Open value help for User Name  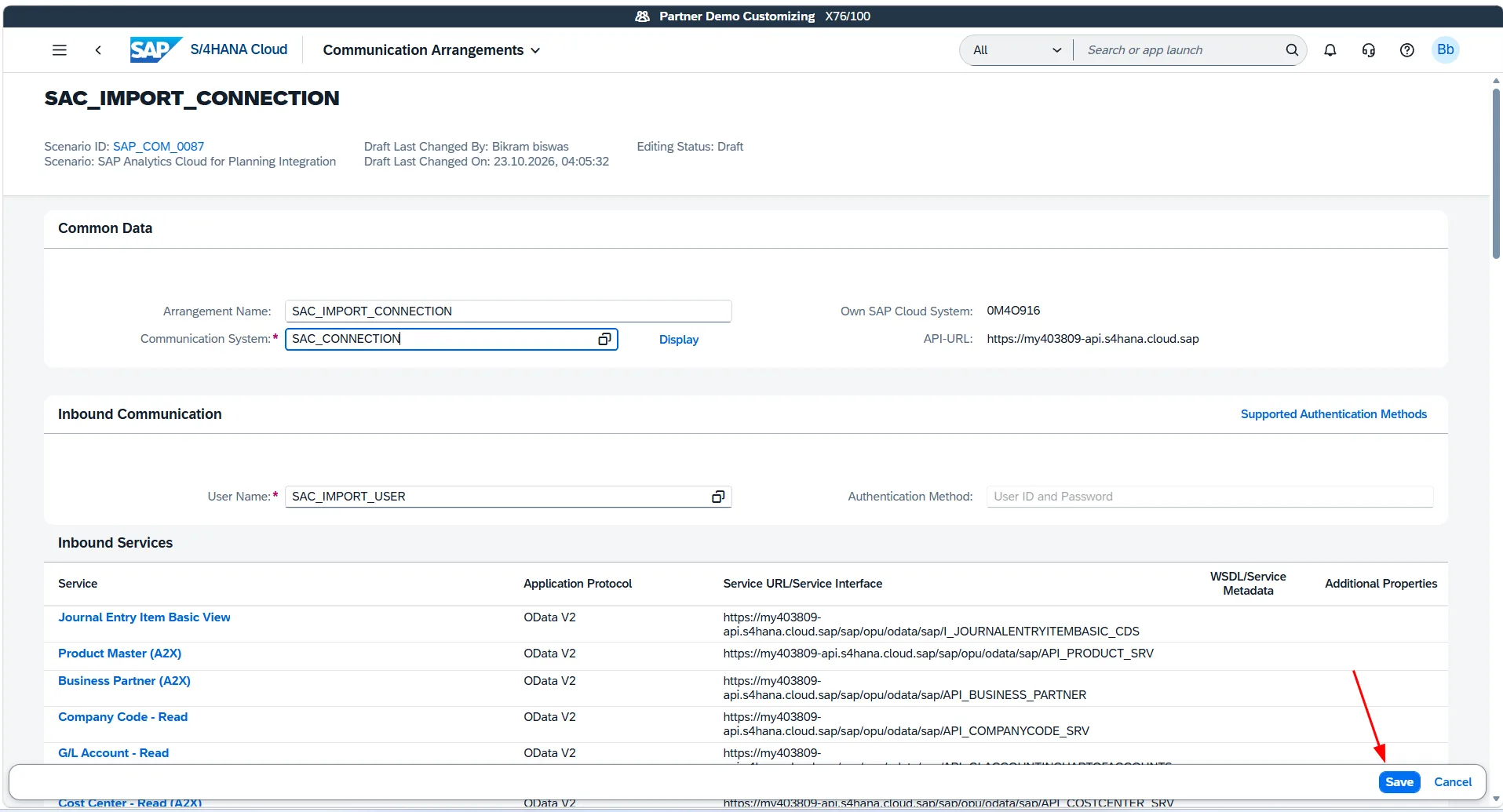717,497
